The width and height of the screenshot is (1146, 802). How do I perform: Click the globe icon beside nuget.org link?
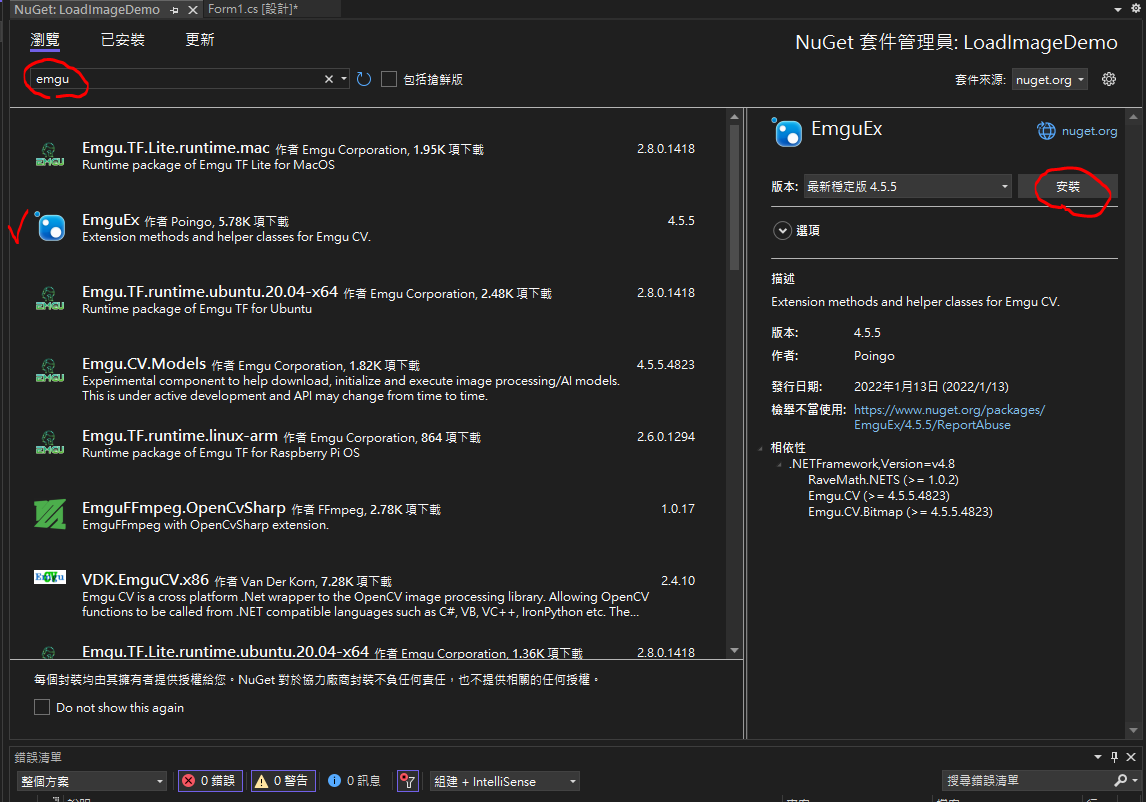coord(1046,131)
